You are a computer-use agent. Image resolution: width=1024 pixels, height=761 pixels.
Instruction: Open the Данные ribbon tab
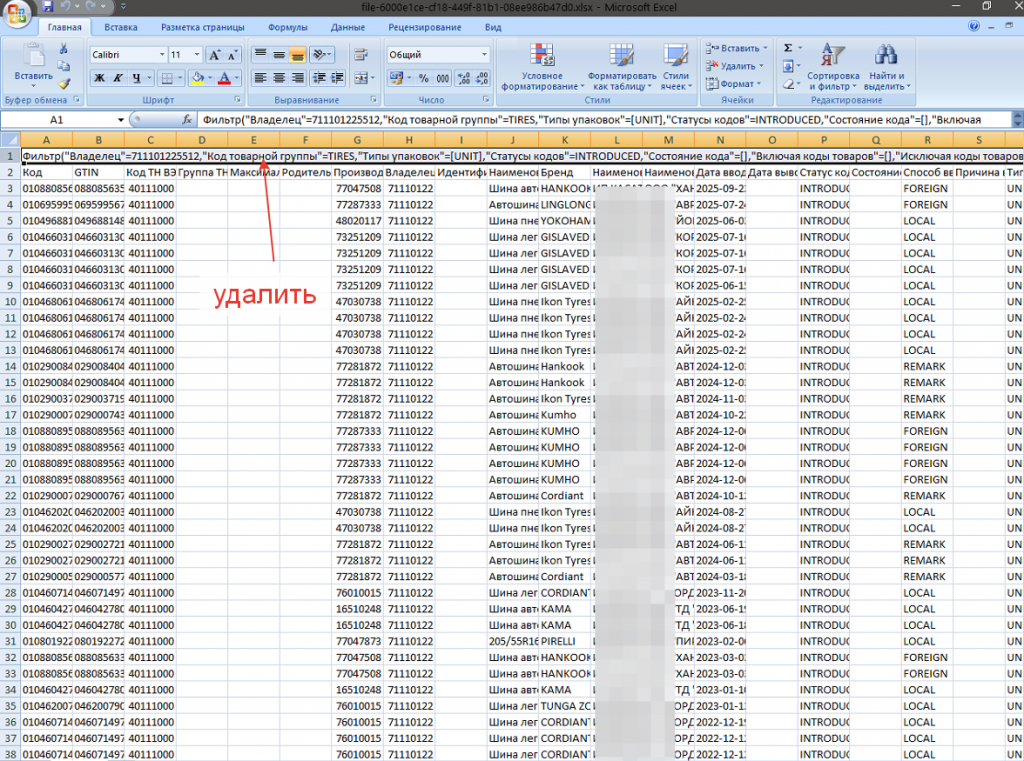[347, 28]
